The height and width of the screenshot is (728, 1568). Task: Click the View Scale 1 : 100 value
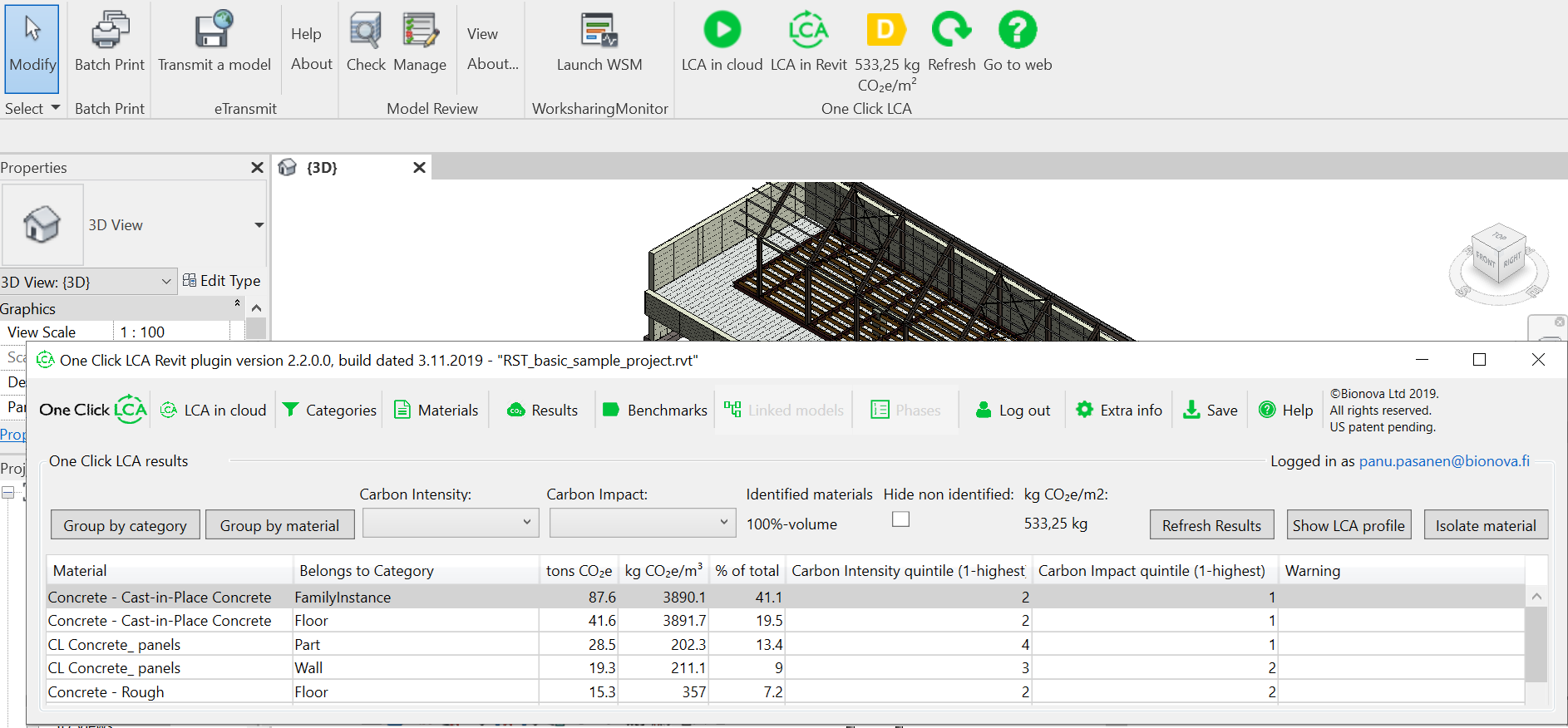(172, 332)
